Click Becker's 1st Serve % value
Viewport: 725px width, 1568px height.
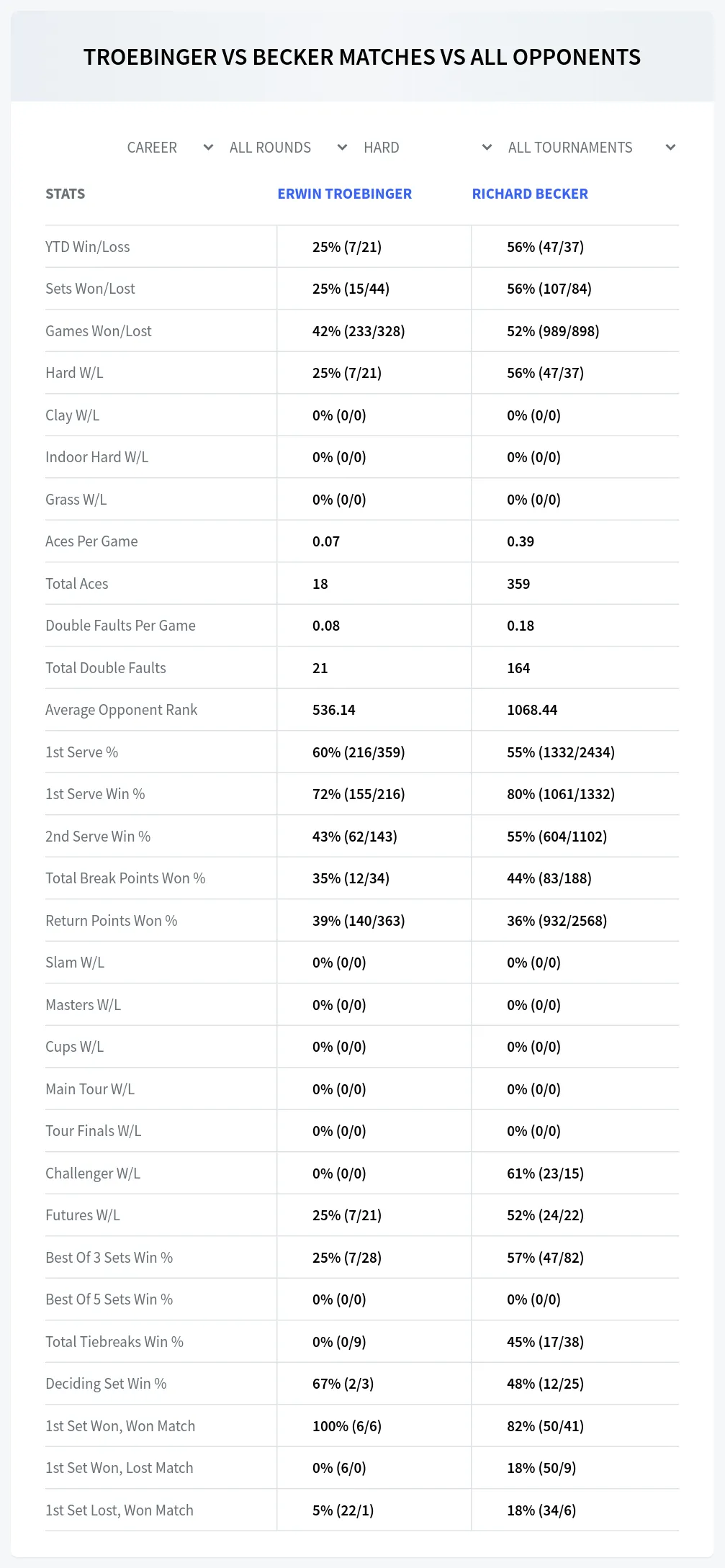561,752
